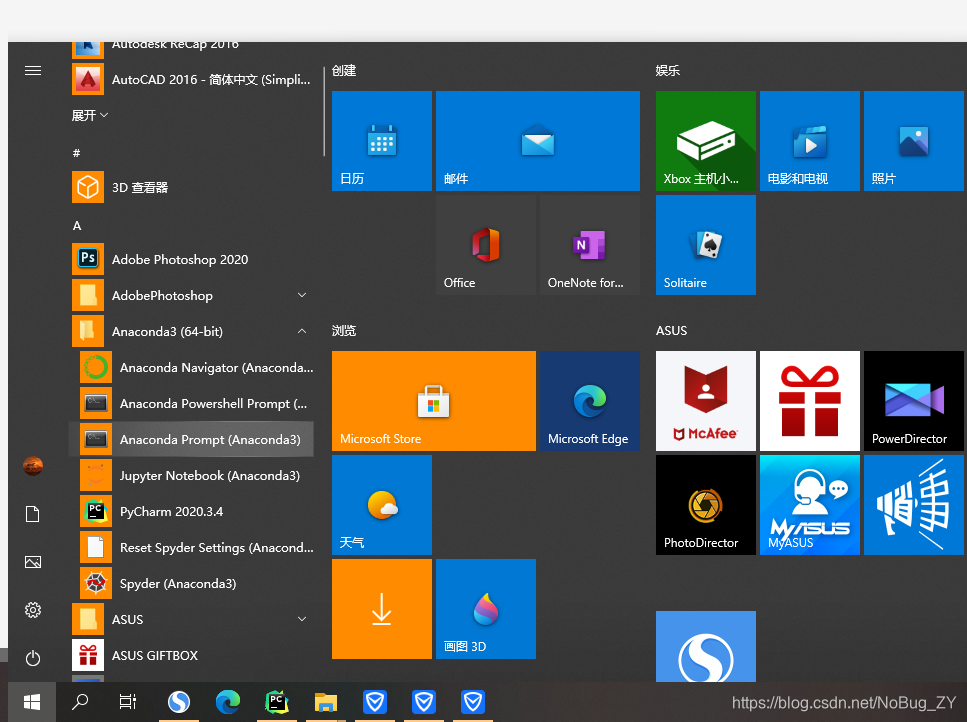The height and width of the screenshot is (722, 967).
Task: Open ASUS GIFTBOX from app list
Action: (x=192, y=655)
